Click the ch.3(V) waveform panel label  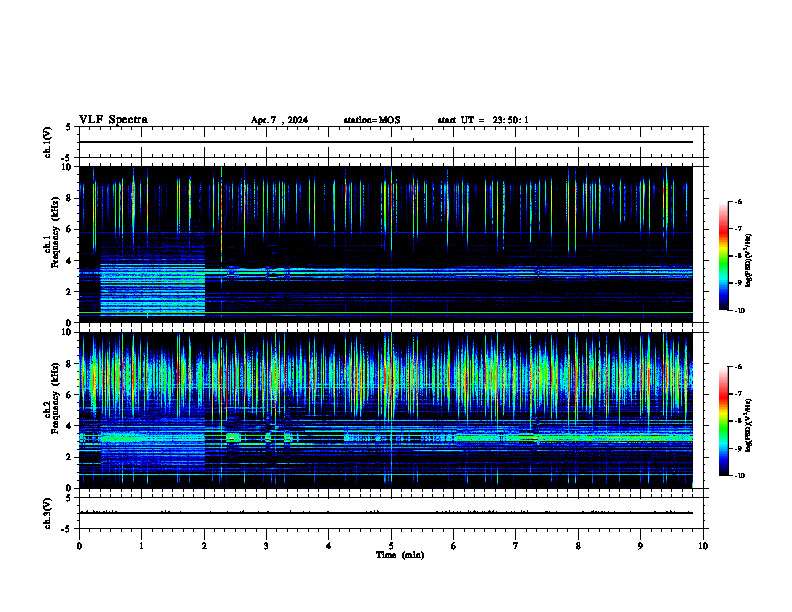coord(47,513)
